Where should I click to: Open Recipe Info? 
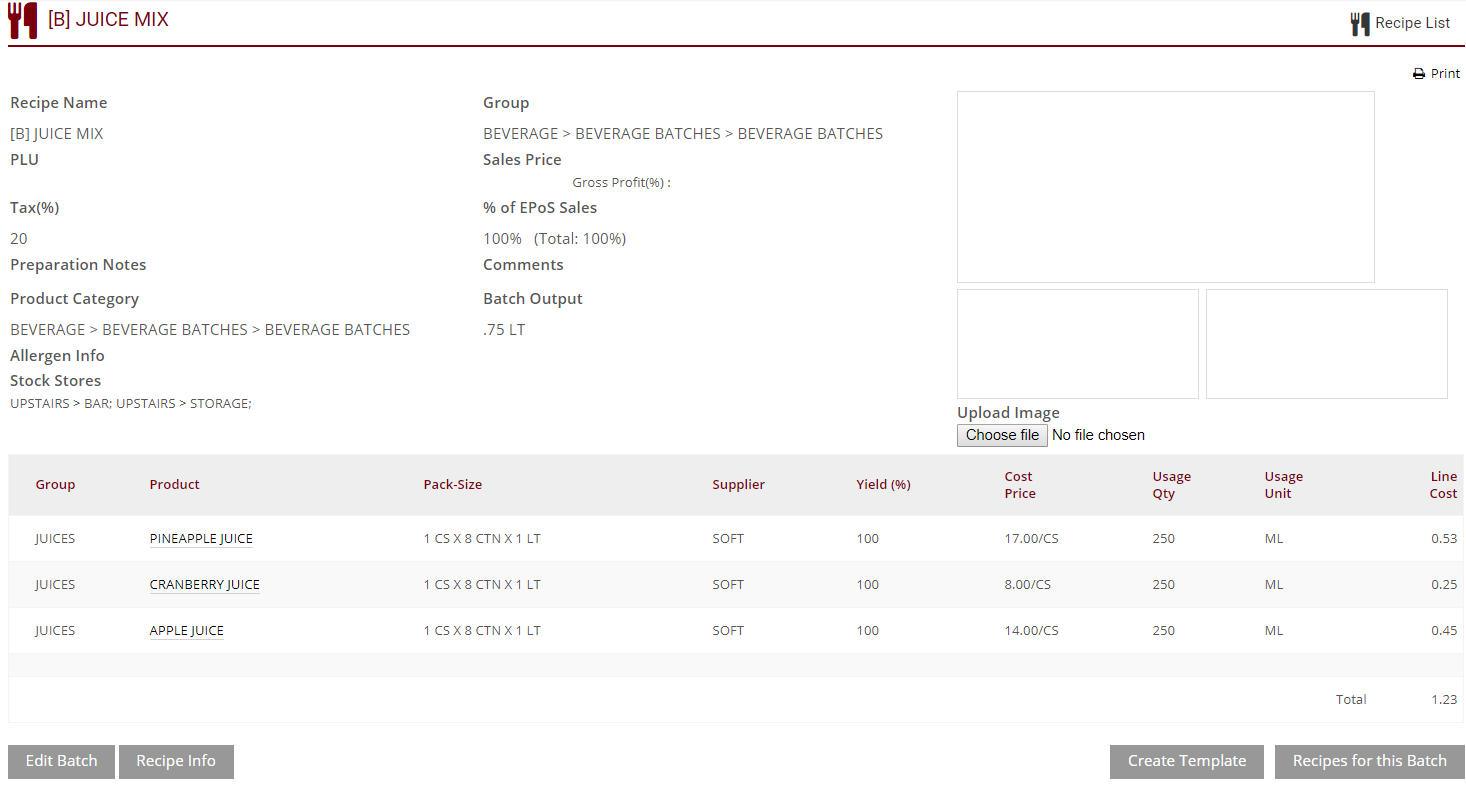tap(176, 761)
